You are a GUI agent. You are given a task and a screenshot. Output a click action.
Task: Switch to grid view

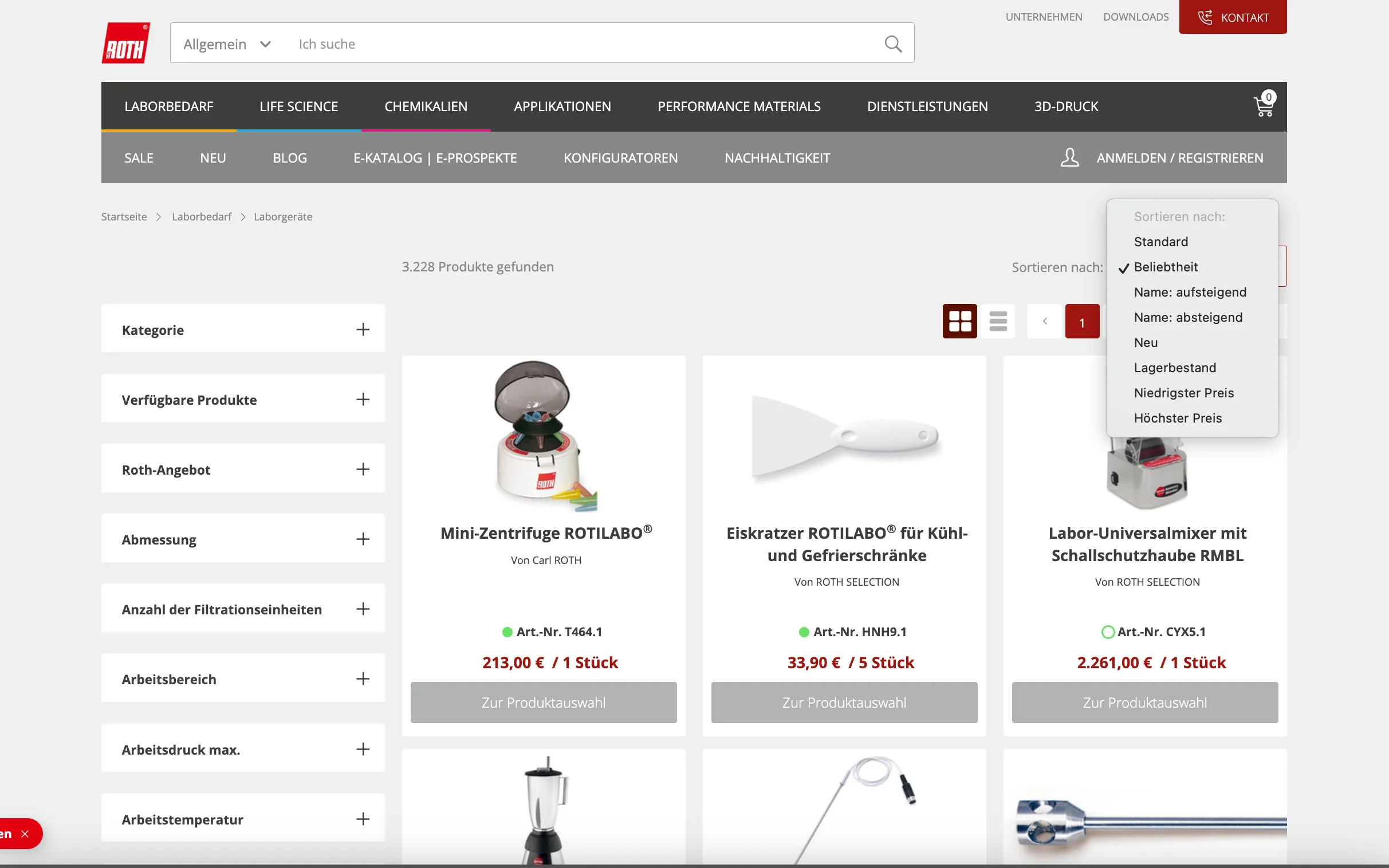(x=959, y=321)
